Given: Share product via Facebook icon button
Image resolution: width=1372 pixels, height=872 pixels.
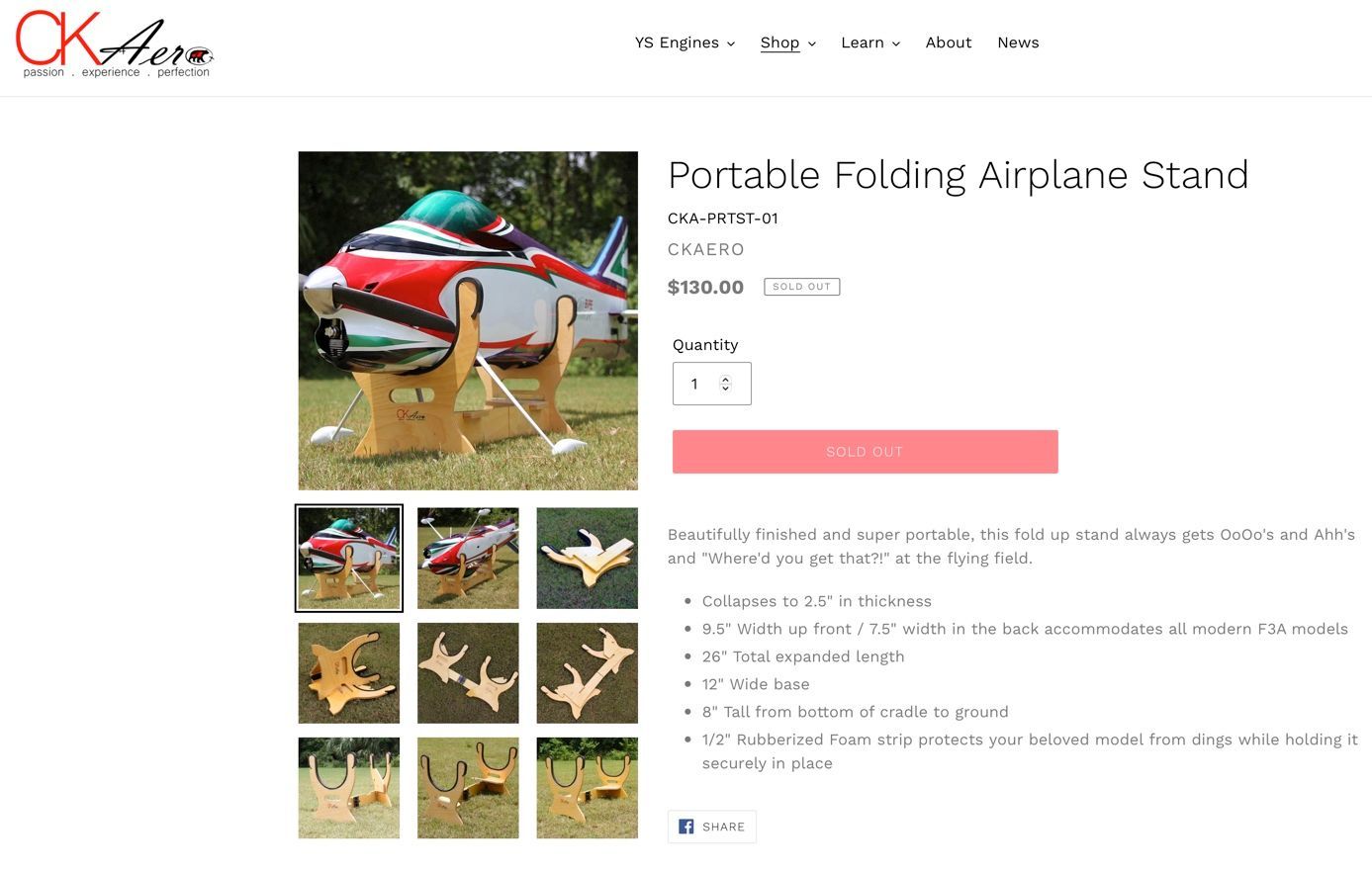Looking at the screenshot, I should [x=711, y=827].
